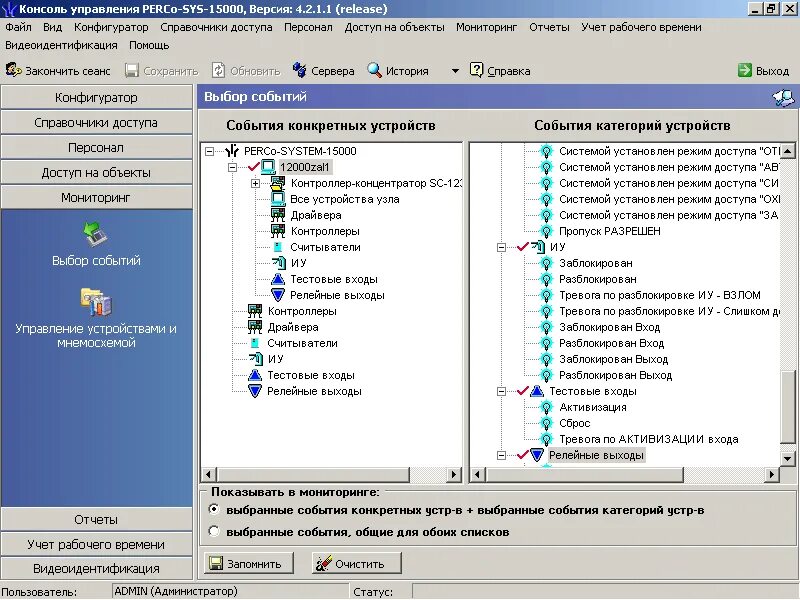The image size is (800, 600).
Task: Select radio 'выбранные события, общие для обоих списков'
Action: pyautogui.click(x=214, y=531)
